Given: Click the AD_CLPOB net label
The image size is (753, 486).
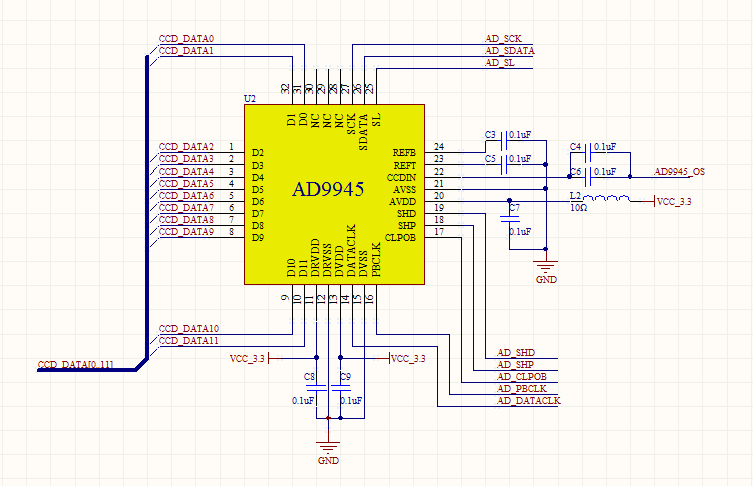Looking at the screenshot, I should [522, 376].
